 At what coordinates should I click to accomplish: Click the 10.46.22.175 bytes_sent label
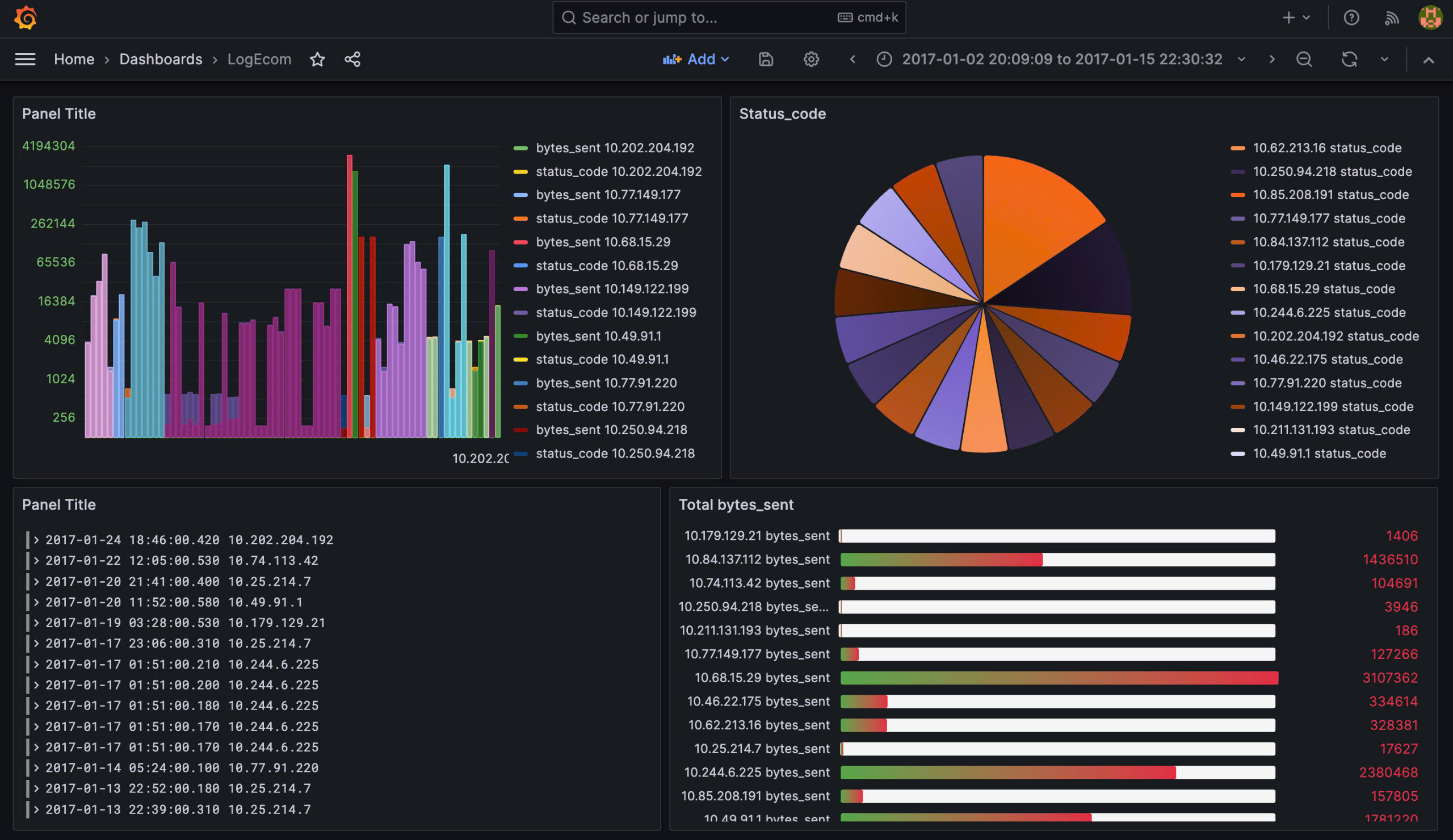tap(758, 701)
